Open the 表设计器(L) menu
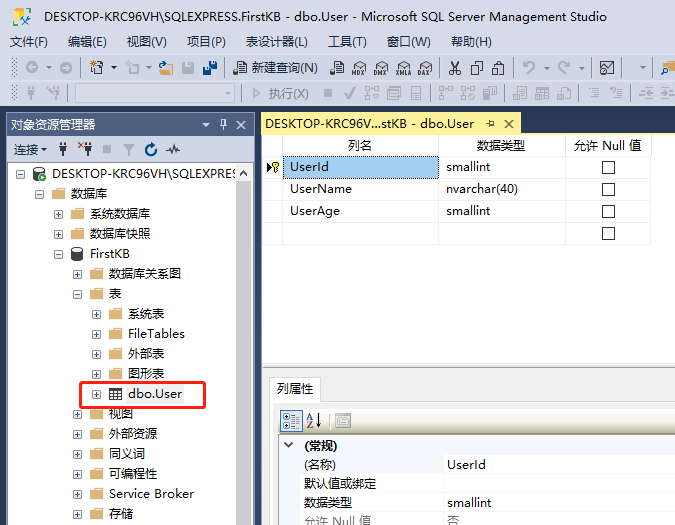 click(x=276, y=42)
